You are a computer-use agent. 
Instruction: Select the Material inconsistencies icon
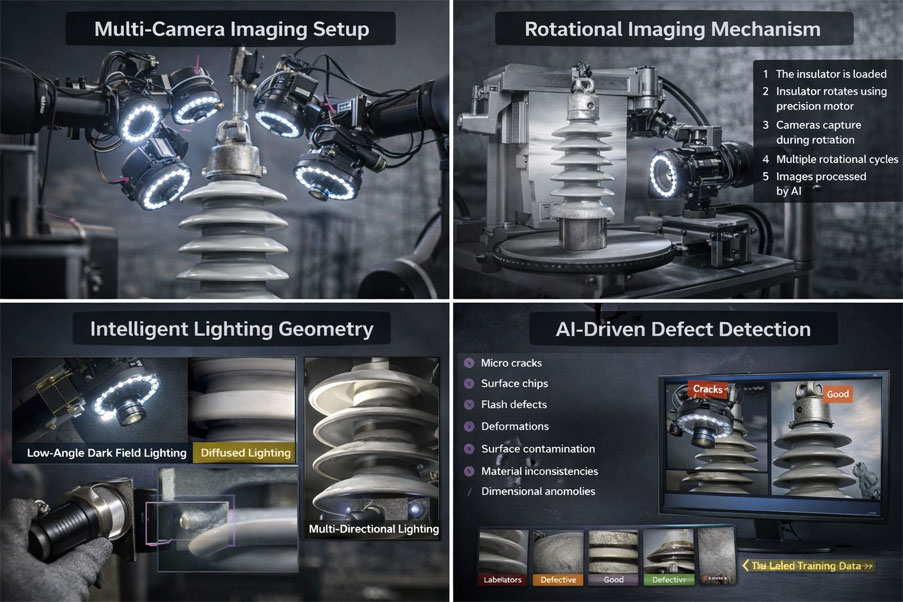click(x=468, y=471)
